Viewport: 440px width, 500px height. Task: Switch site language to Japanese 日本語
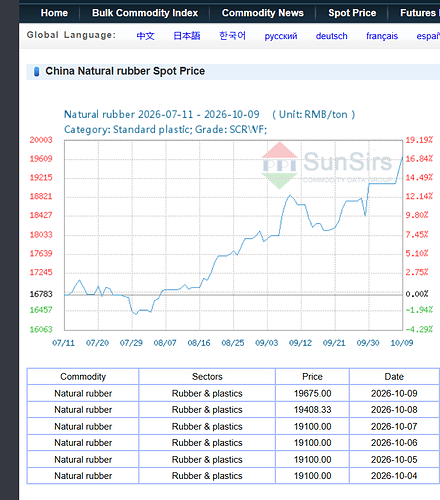coord(187,36)
